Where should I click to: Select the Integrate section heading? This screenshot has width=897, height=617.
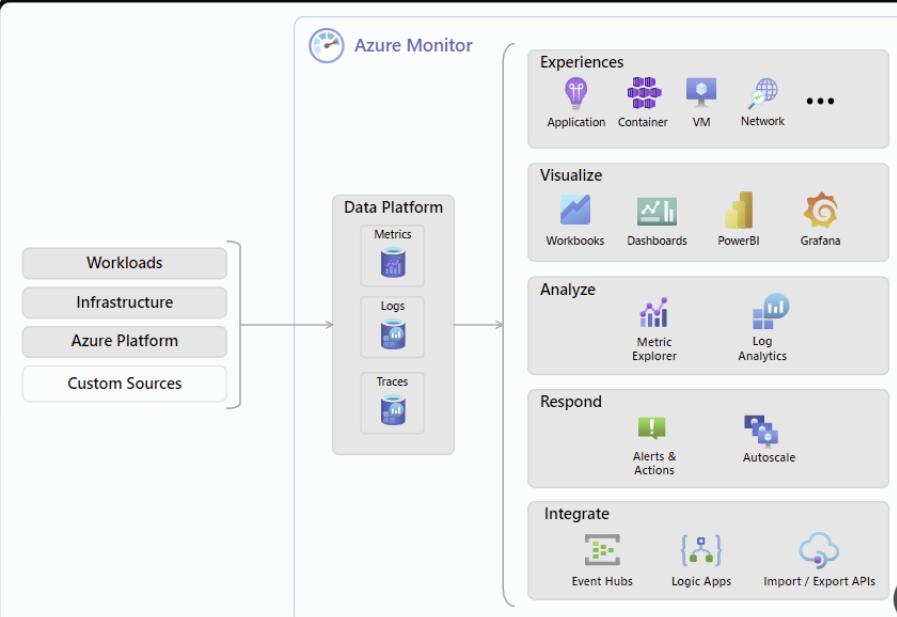tap(577, 513)
